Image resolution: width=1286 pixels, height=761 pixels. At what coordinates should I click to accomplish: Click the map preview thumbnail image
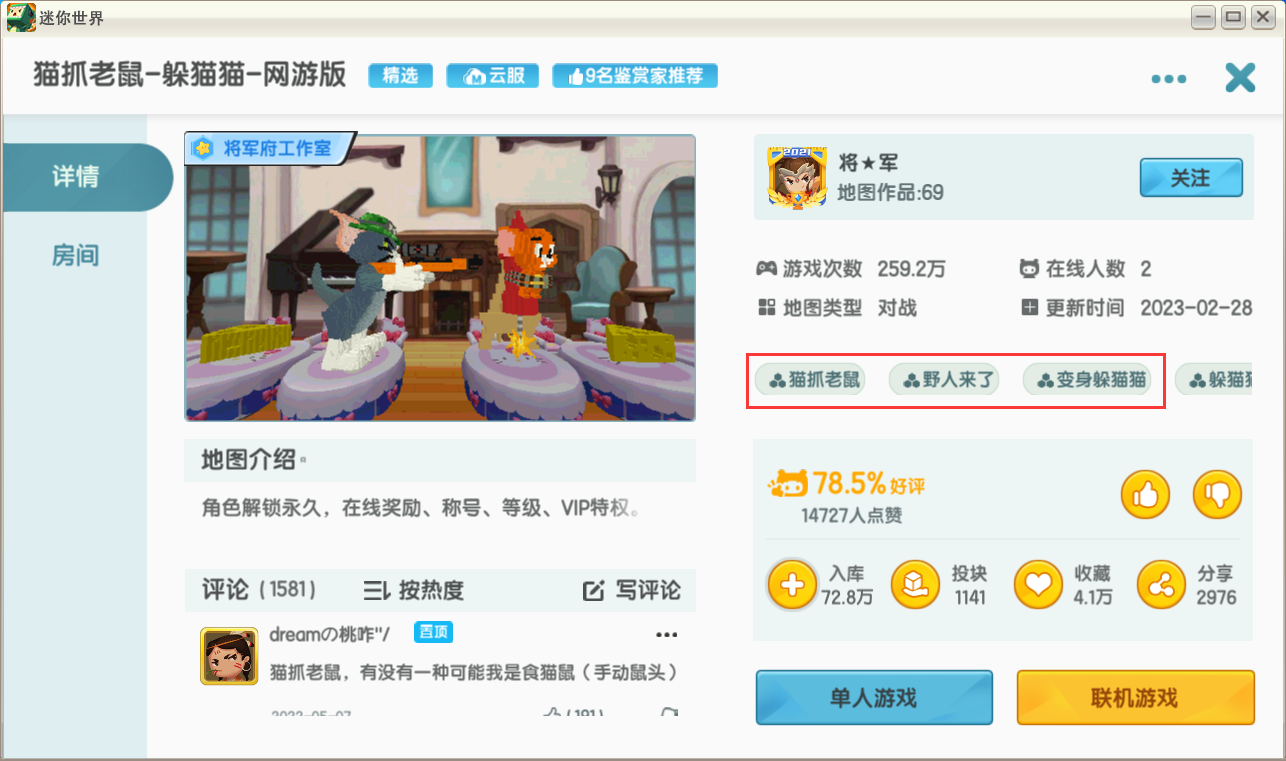pyautogui.click(x=440, y=278)
